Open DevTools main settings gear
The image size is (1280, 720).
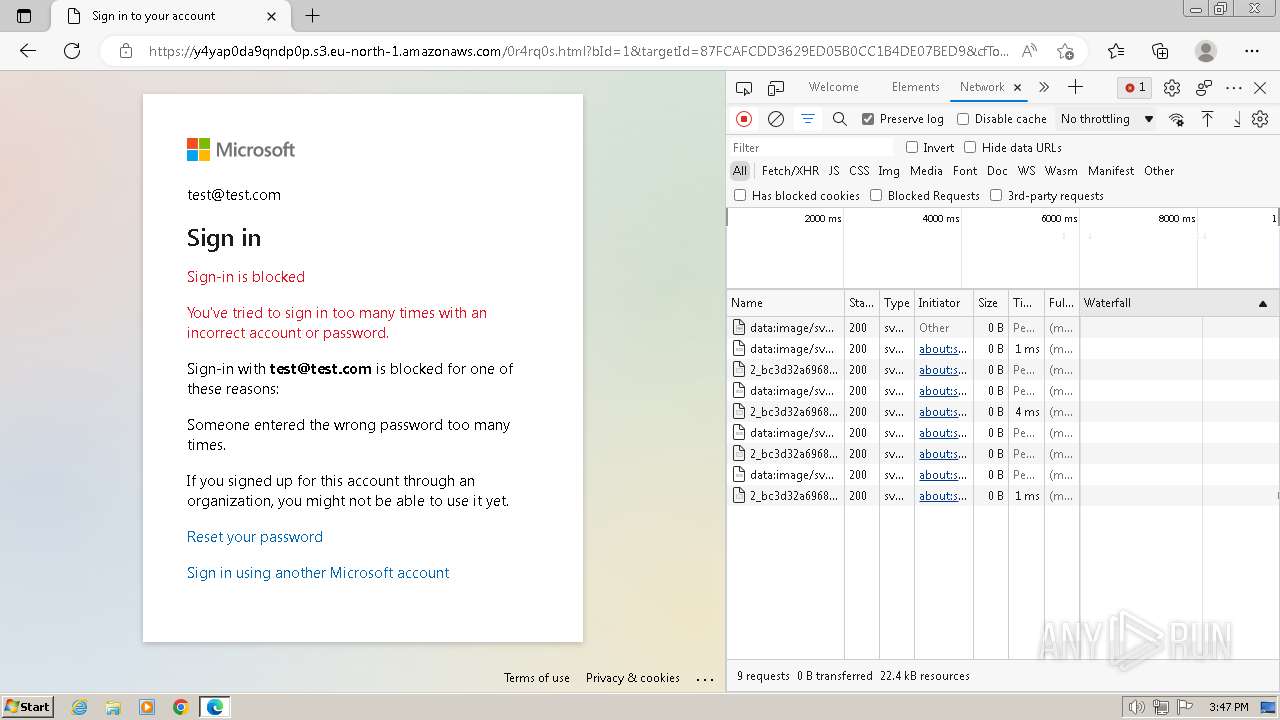(x=1172, y=88)
